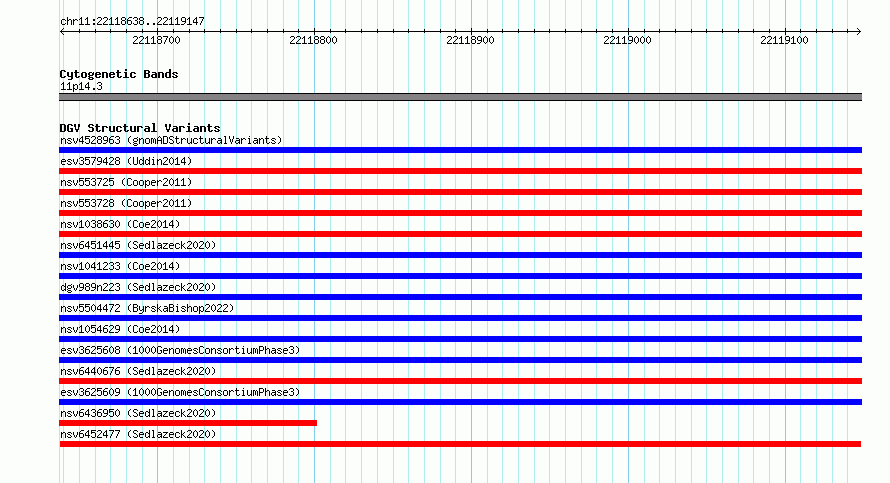Screen dimensions: 890x483
Task: Click the red bar for esv3579428
Action: click(460, 171)
